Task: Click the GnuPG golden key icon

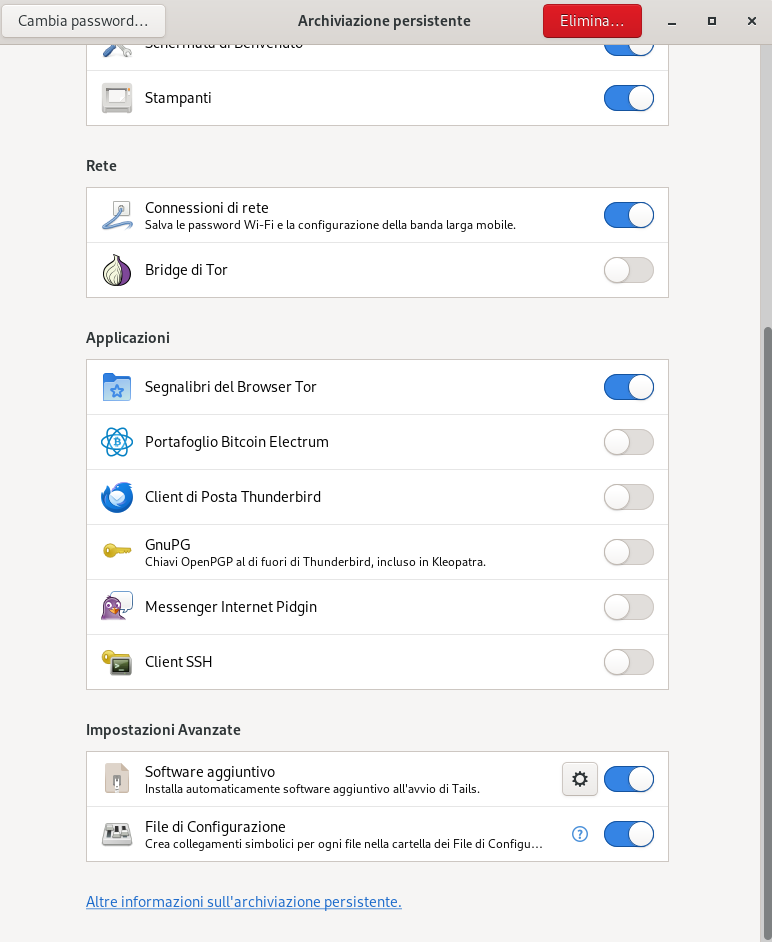Action: pyautogui.click(x=117, y=550)
